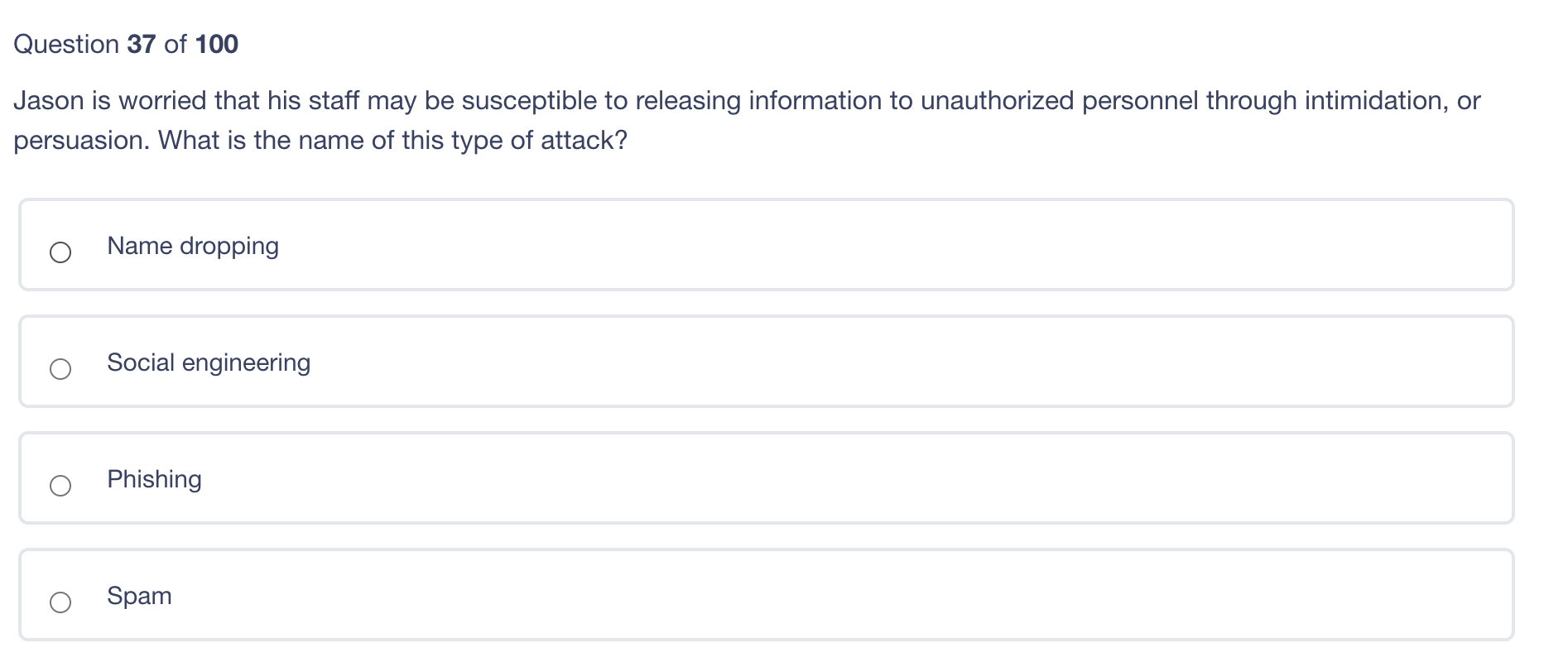This screenshot has height=667, width=1568.
Task: Select the "Social engineering" radio button
Action: 60,369
